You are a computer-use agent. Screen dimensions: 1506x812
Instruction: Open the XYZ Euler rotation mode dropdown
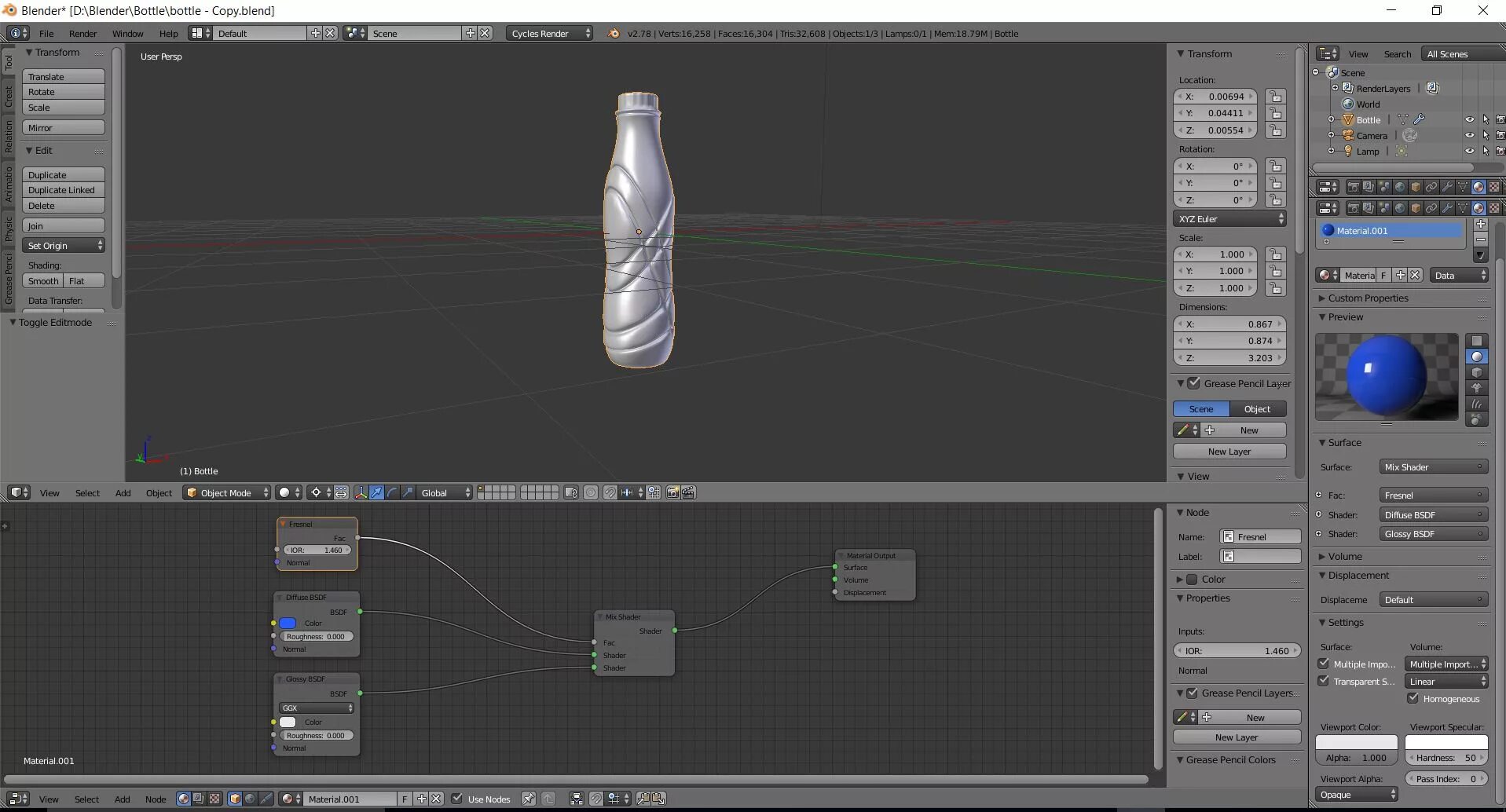pyautogui.click(x=1229, y=219)
